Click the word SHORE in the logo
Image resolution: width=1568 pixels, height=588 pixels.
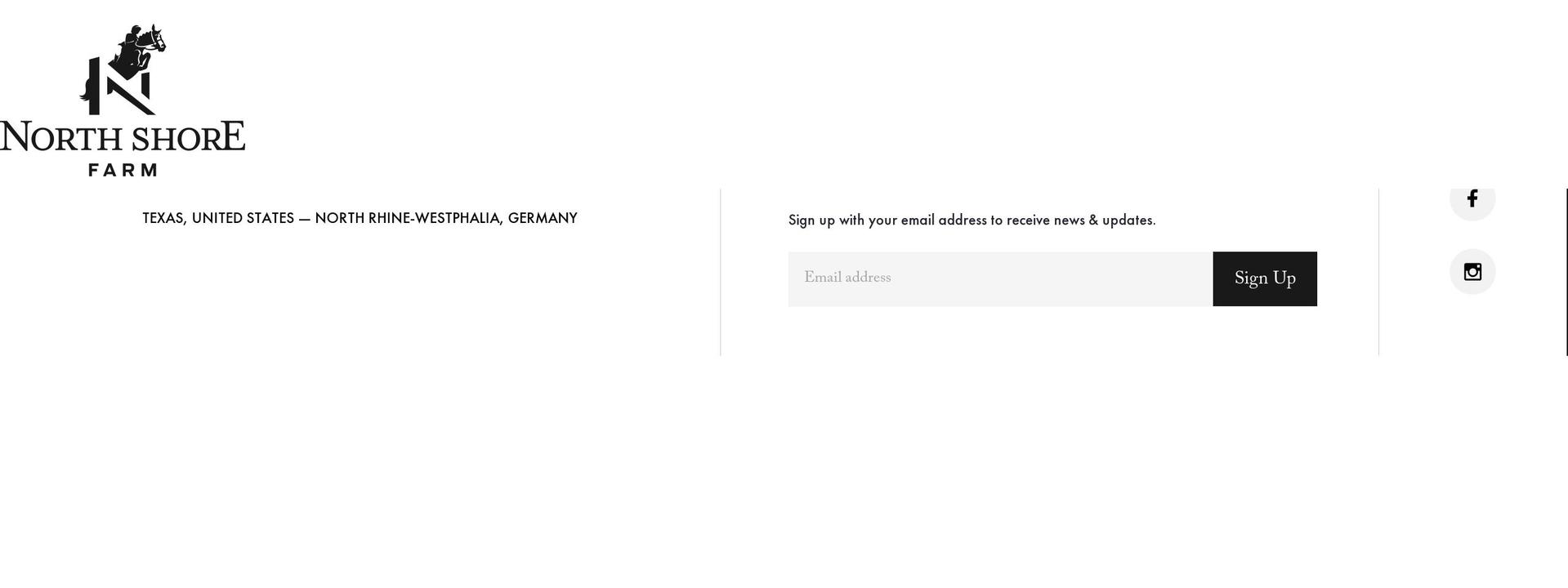click(x=188, y=137)
